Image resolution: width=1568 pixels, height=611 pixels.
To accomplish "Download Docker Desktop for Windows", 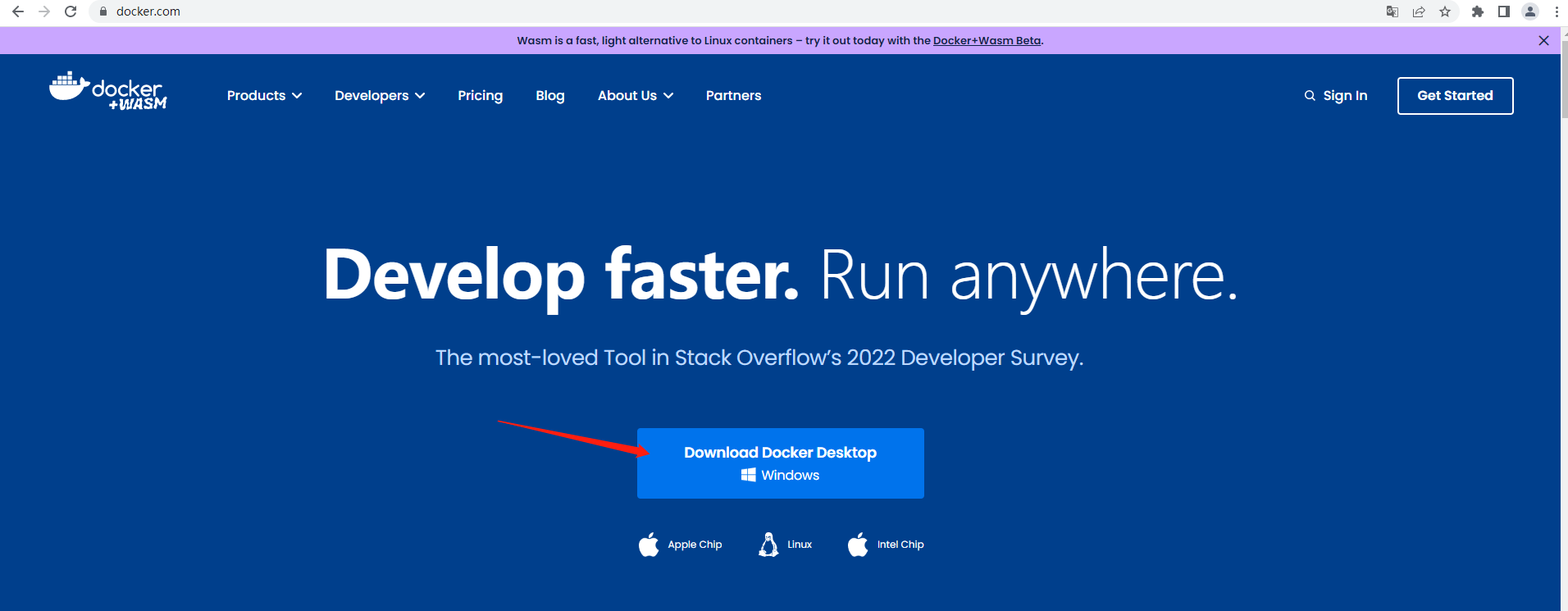I will click(x=781, y=463).
